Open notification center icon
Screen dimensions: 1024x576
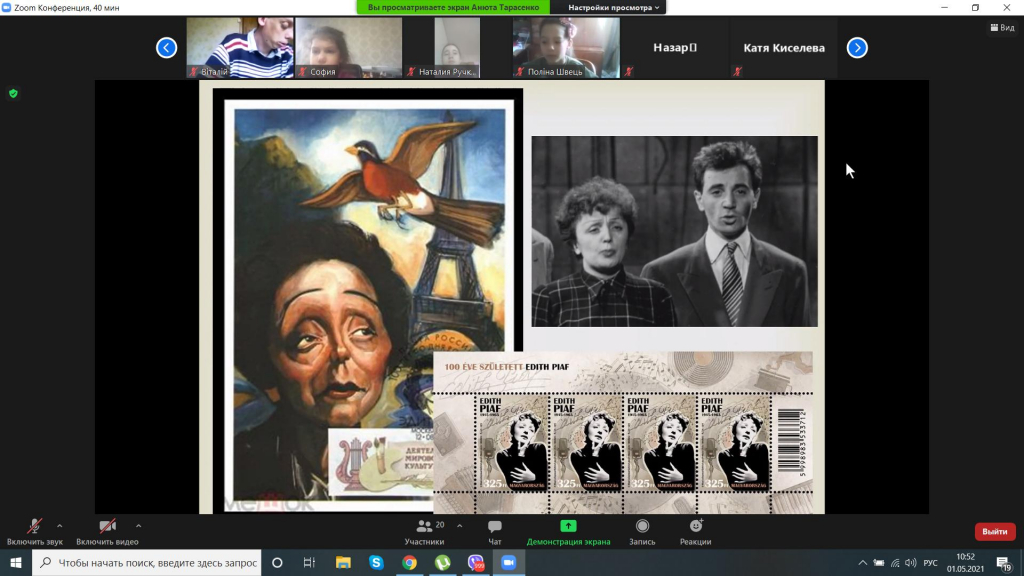tap(1004, 563)
